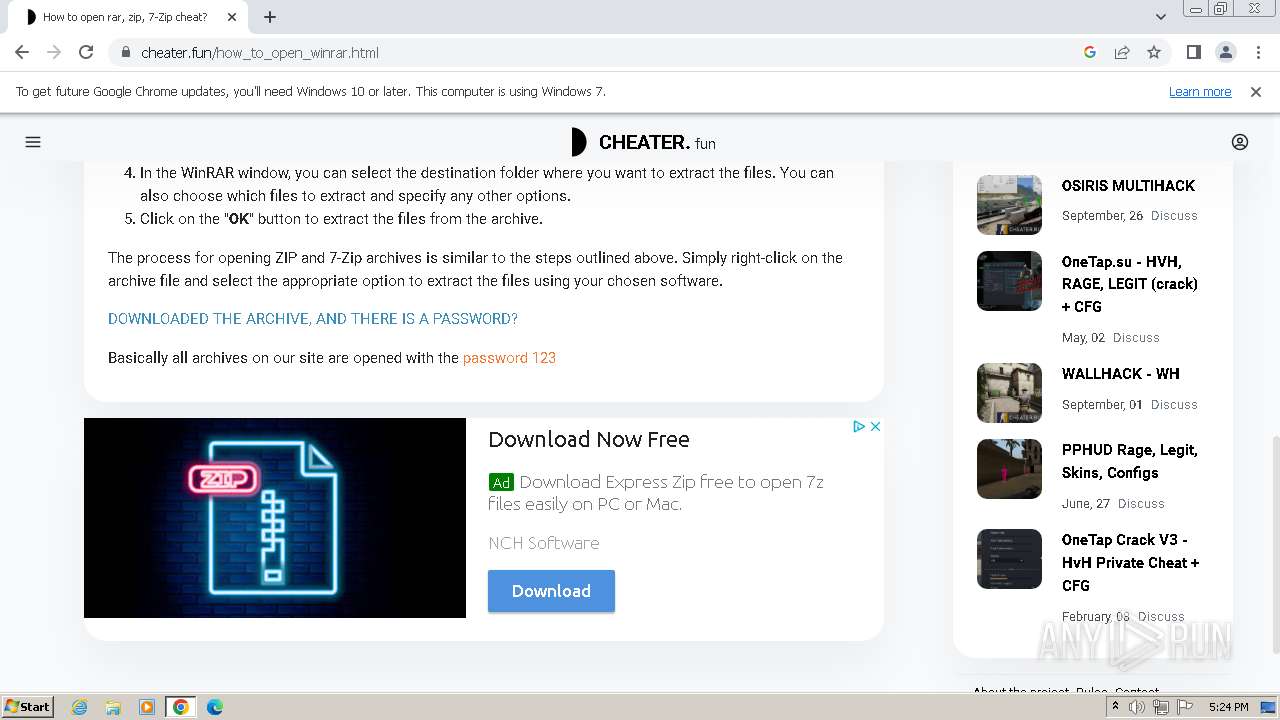Viewport: 1280px width, 720px height.
Task: Open the Chrome profile avatar
Action: point(1225,52)
